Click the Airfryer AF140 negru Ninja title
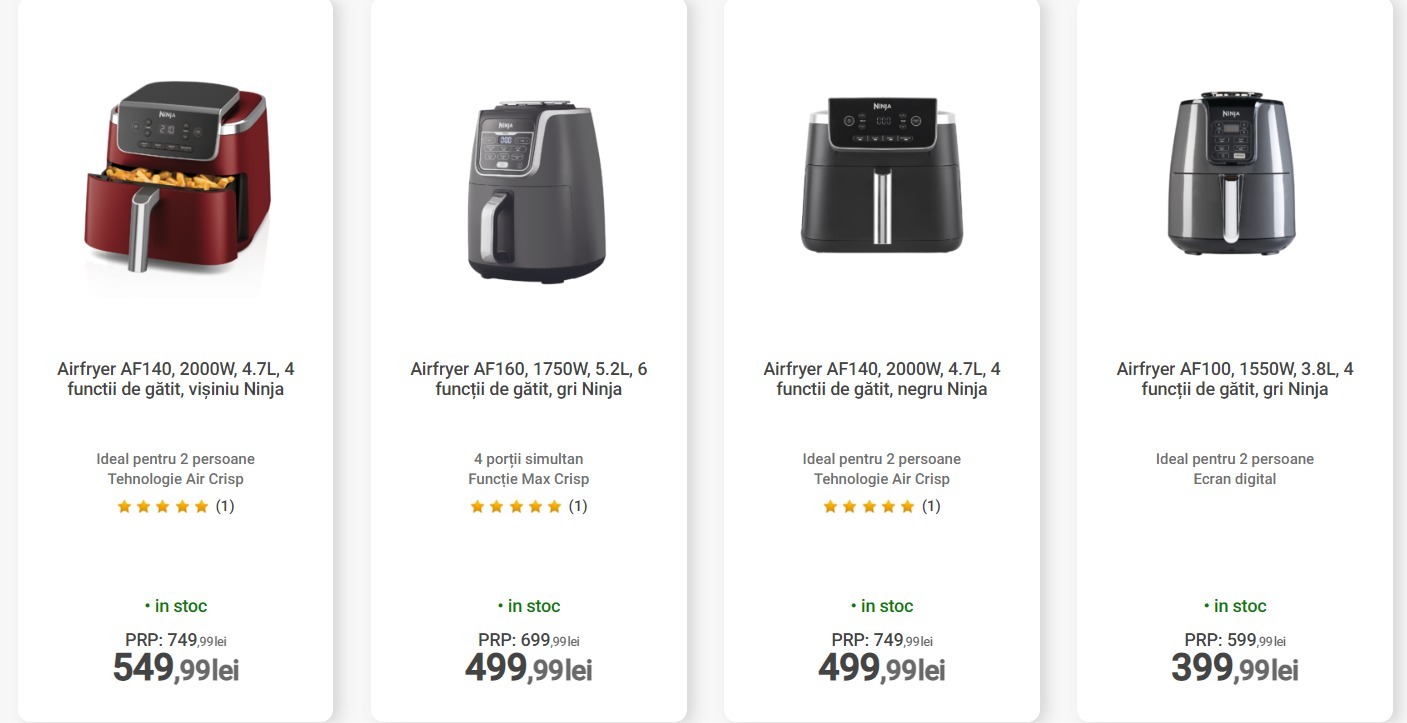 882,379
